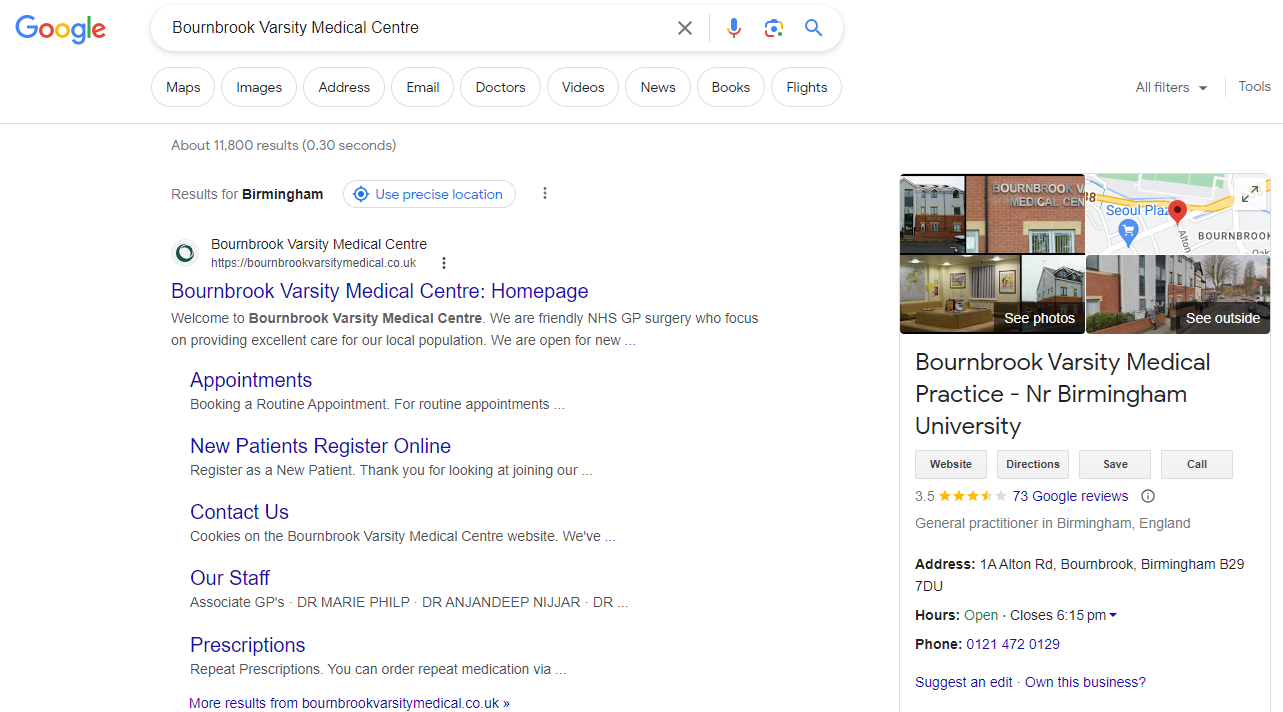
Task: Expand opening hours dropdown arrow
Action: (1113, 616)
